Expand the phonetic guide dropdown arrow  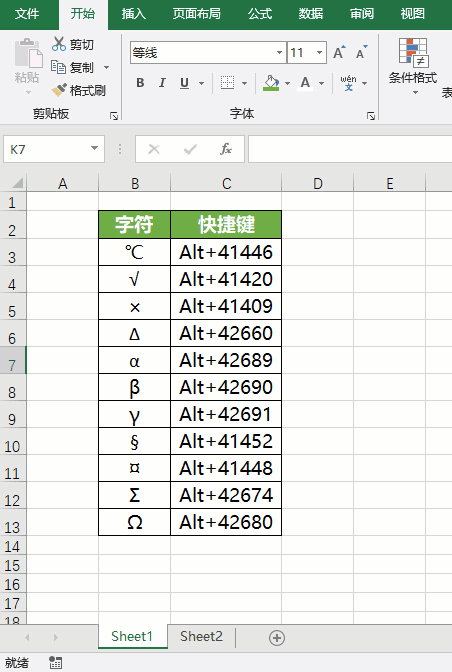[365, 83]
